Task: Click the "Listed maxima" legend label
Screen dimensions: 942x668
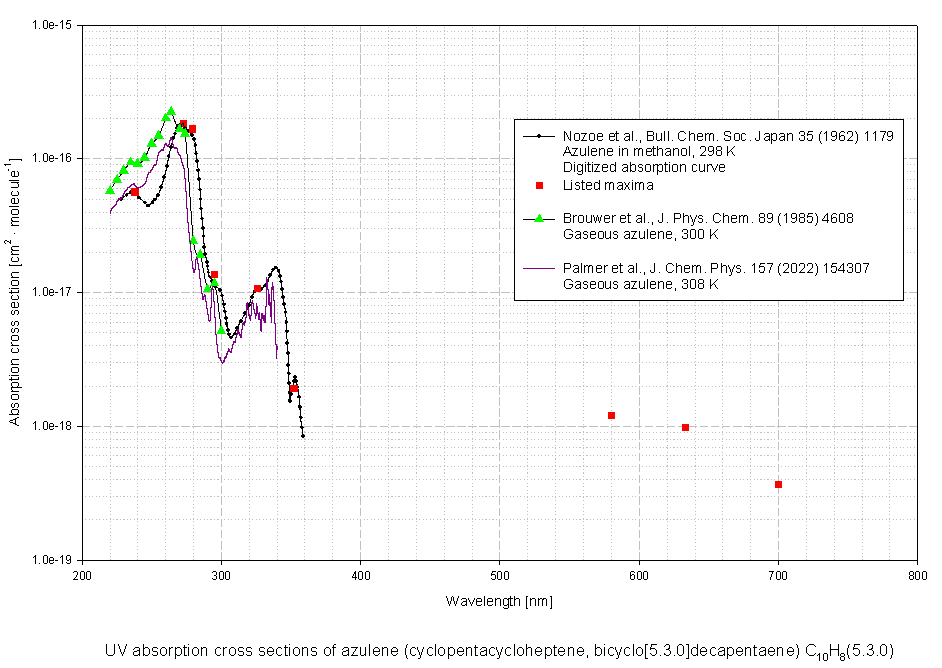Action: (x=608, y=185)
